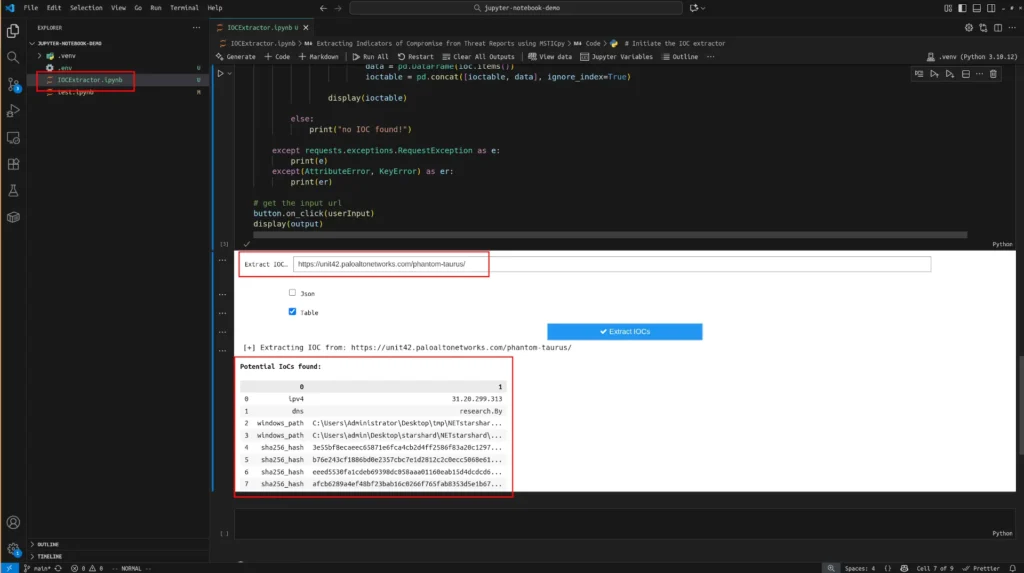Image resolution: width=1024 pixels, height=573 pixels.
Task: Click the Customize Layout icon
Action: 948,8
